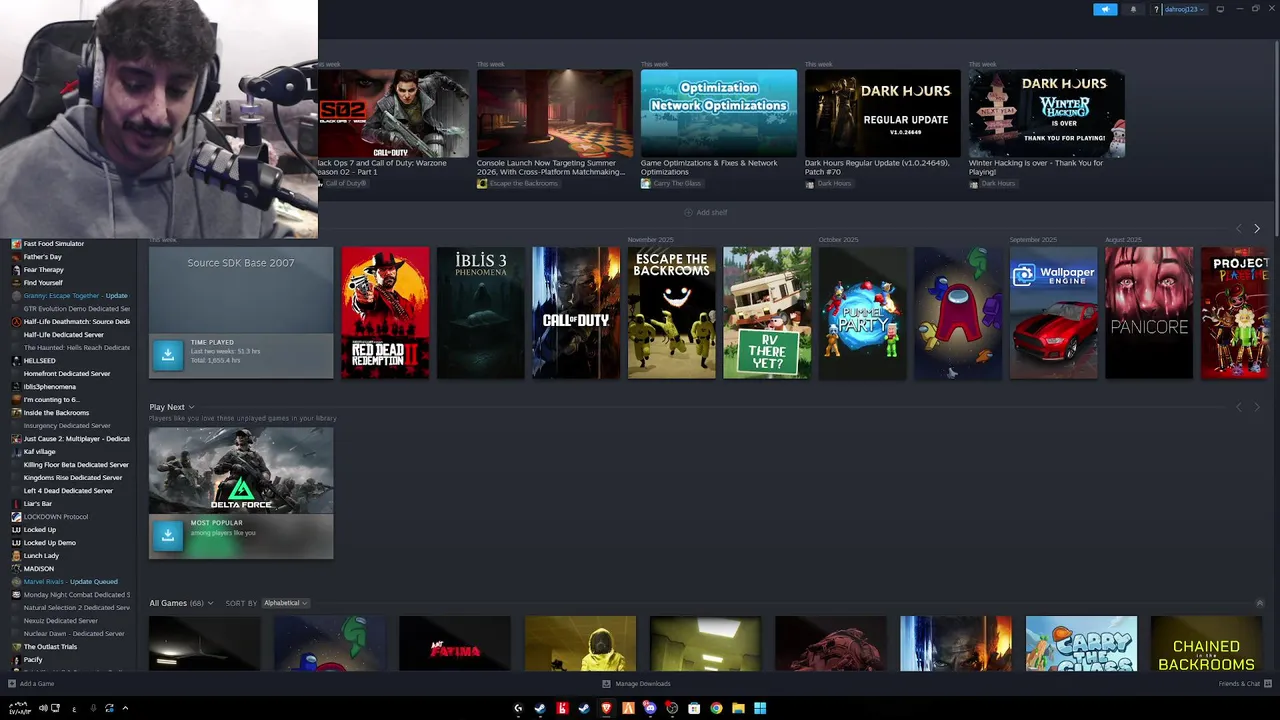
Task: Switch to Big Picture mode icon
Action: tap(1220, 9)
